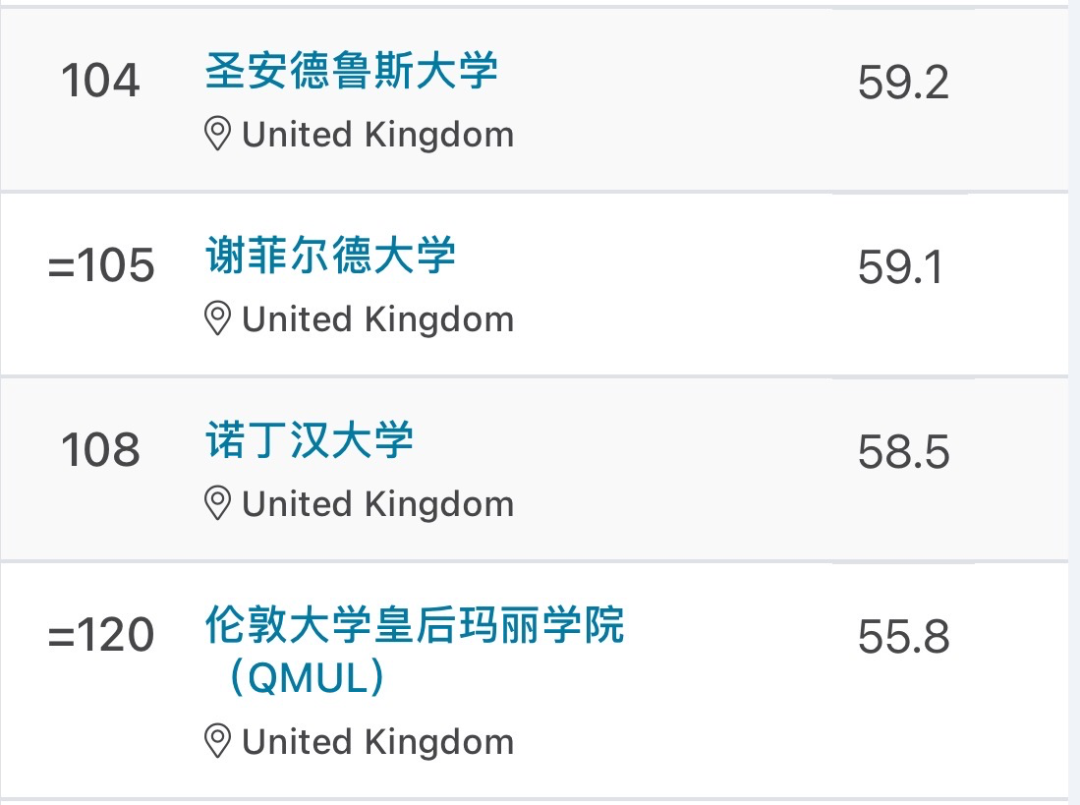The width and height of the screenshot is (1080, 805).
Task: Click the location pin in the QMUL row
Action: pos(217,742)
